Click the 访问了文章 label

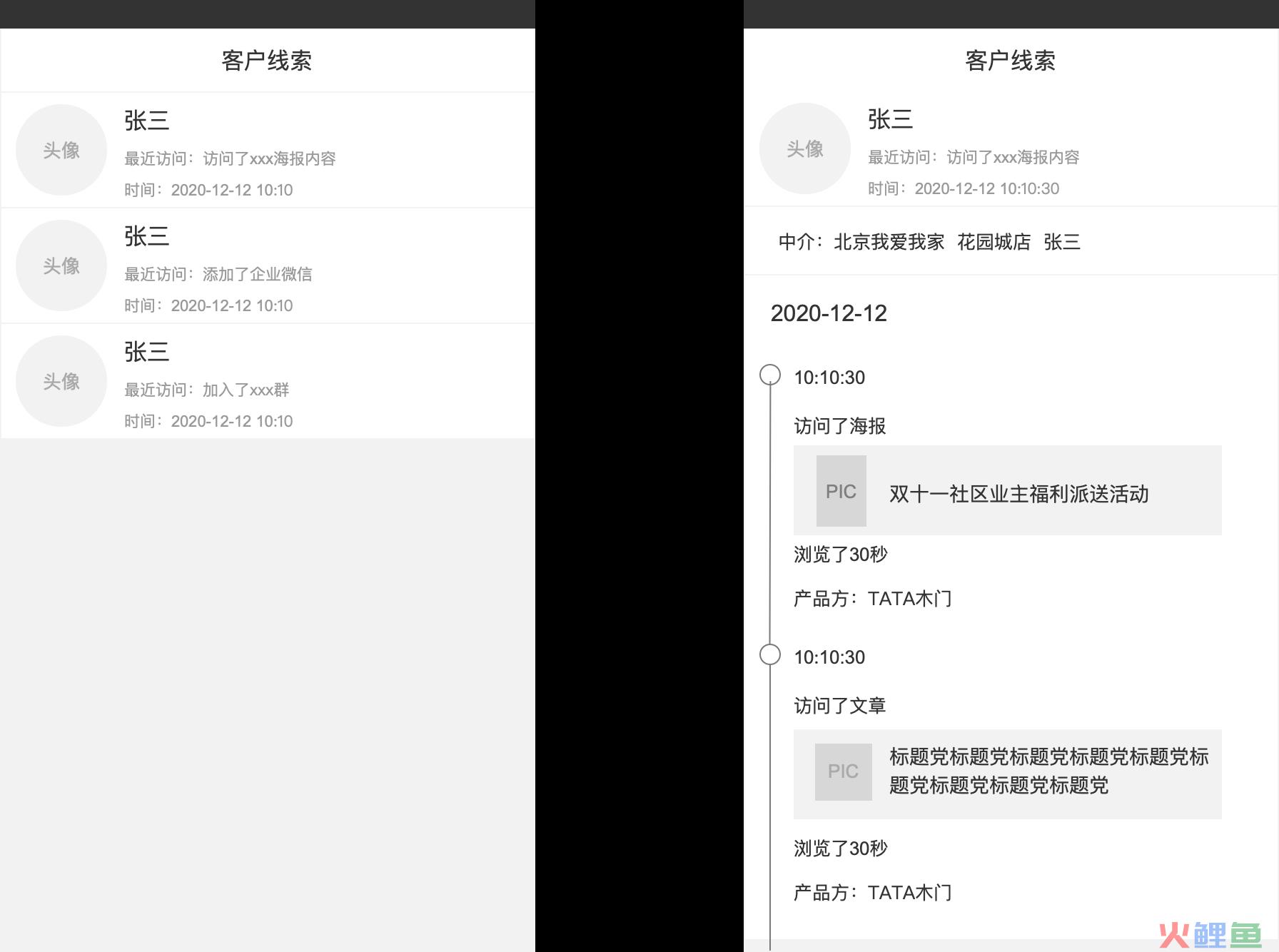coord(840,706)
